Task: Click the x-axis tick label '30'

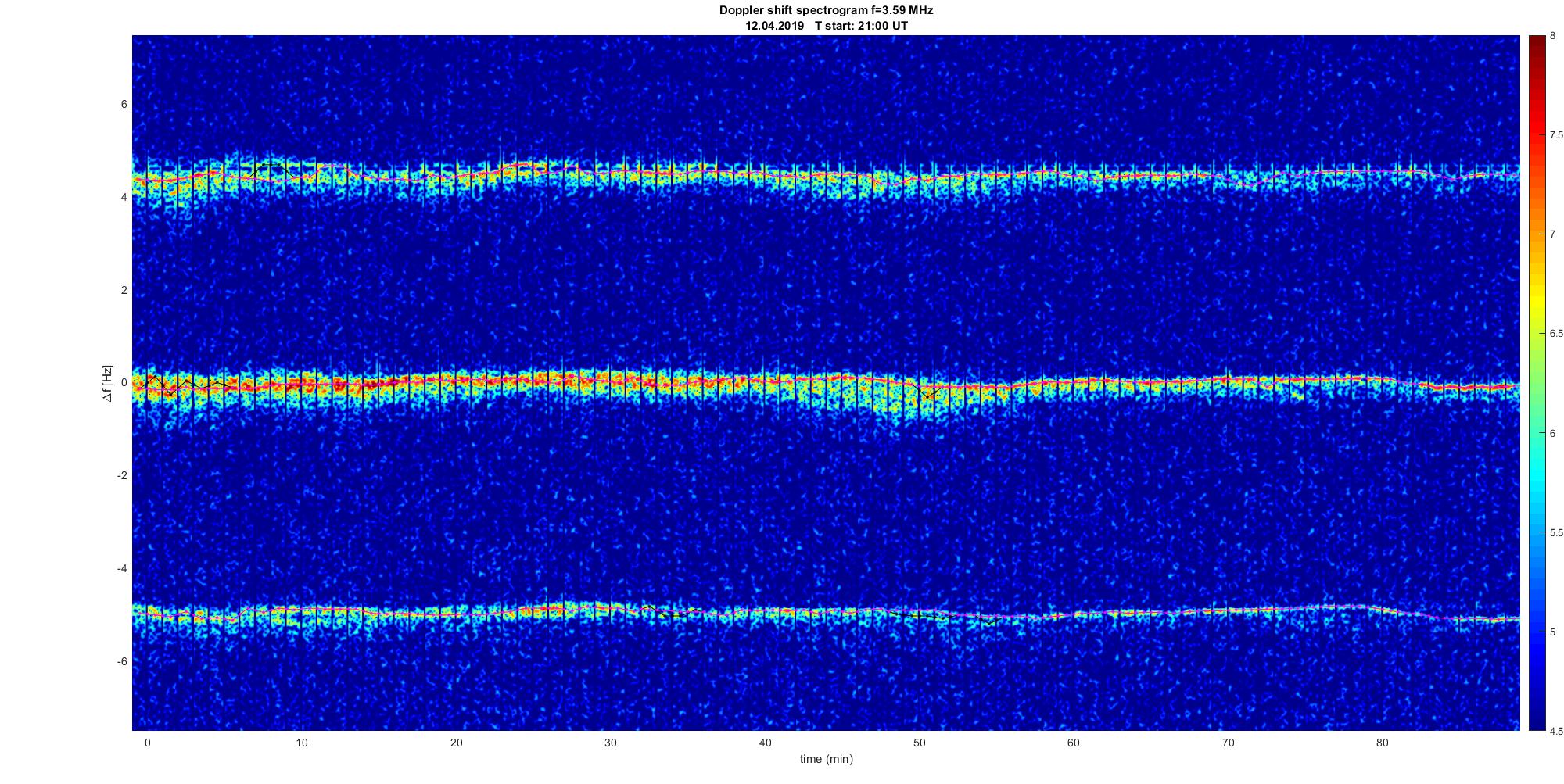Action: pos(611,743)
